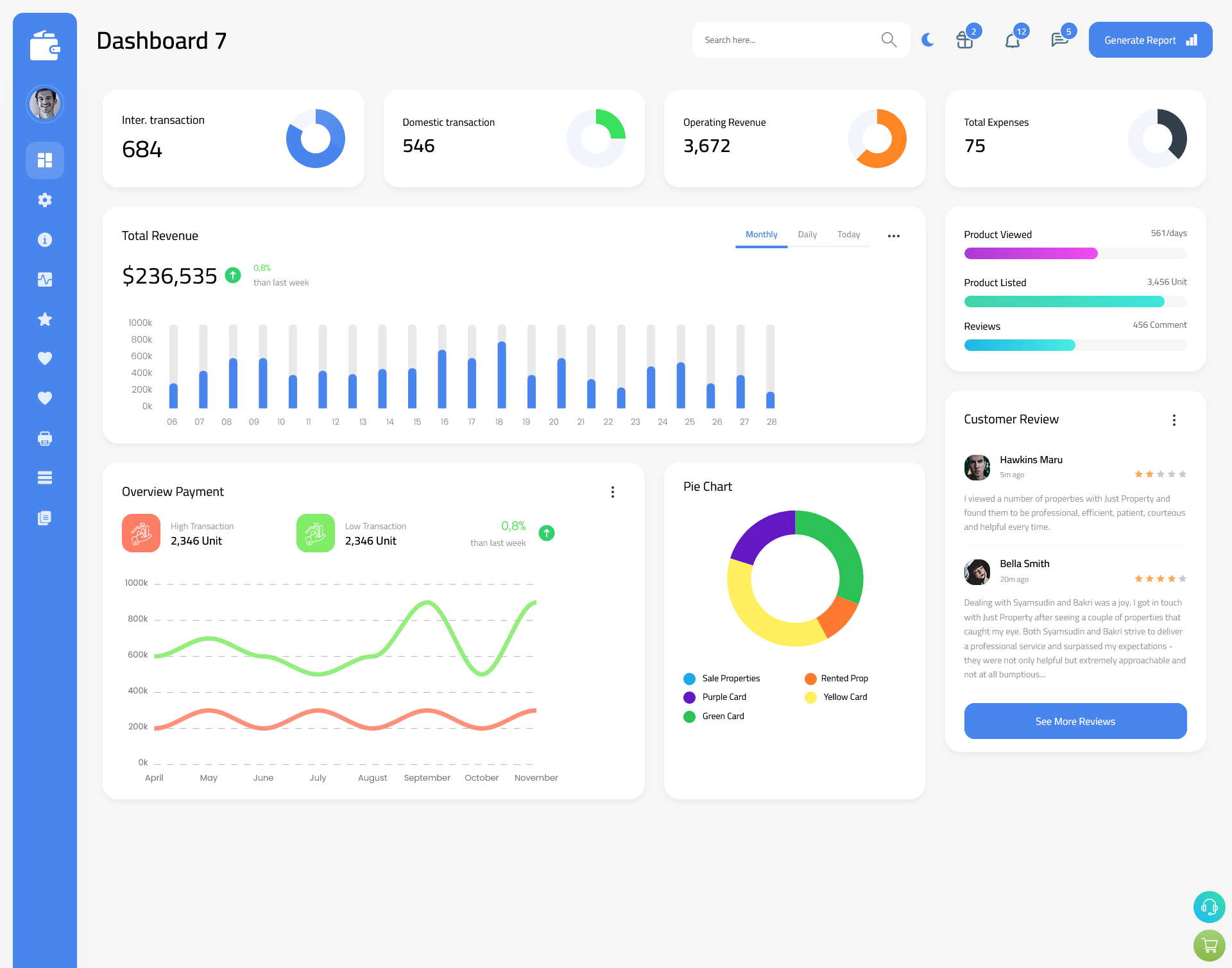Image resolution: width=1232 pixels, height=968 pixels.
Task: Click the Generate Report button
Action: click(x=1151, y=40)
